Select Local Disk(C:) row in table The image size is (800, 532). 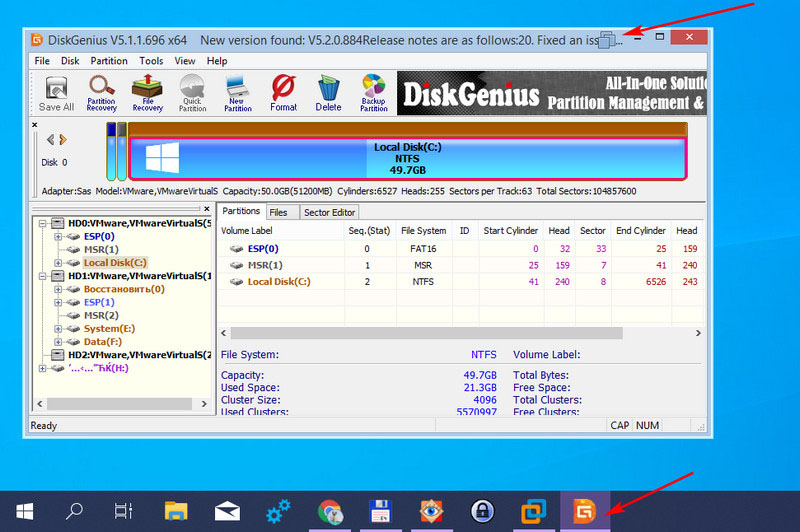tap(461, 282)
